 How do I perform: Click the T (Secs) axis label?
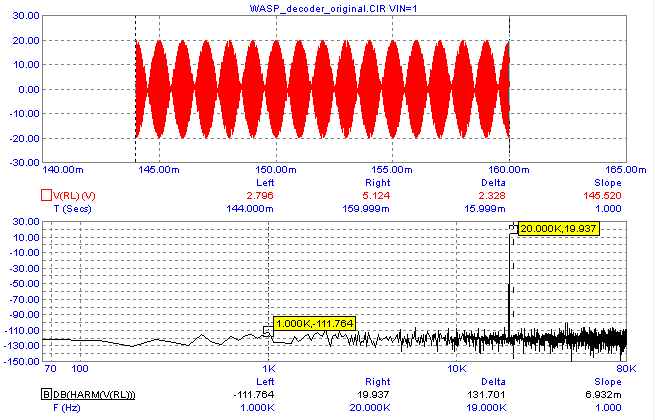tap(72, 209)
